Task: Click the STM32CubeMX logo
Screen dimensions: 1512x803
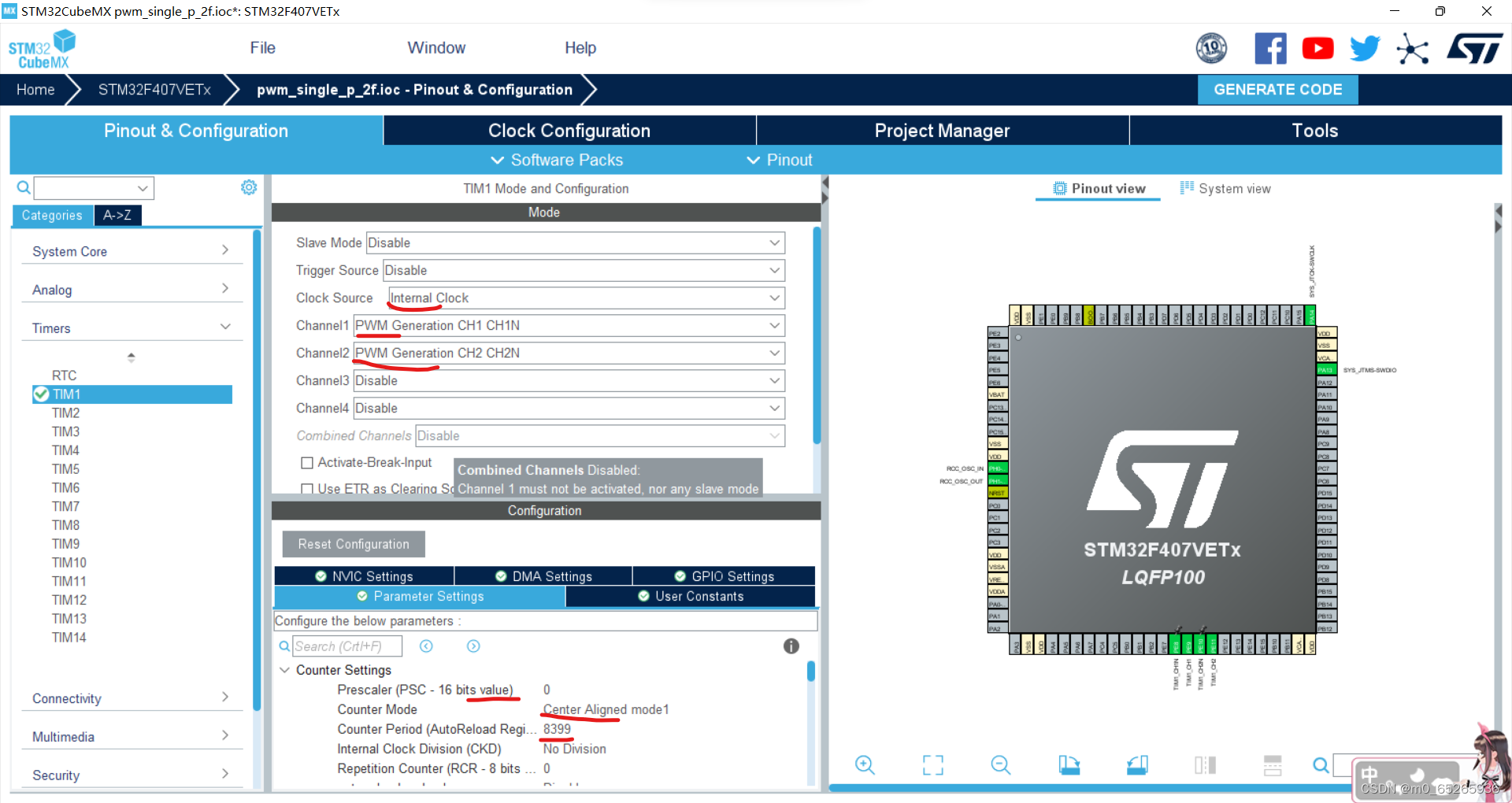Action: point(42,50)
